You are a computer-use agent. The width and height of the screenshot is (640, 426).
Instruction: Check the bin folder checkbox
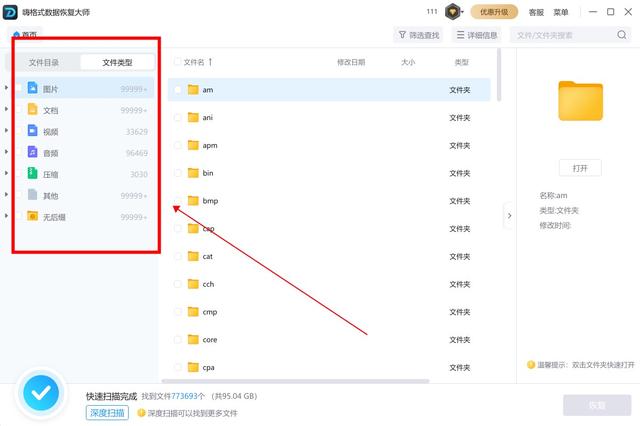tap(178, 173)
